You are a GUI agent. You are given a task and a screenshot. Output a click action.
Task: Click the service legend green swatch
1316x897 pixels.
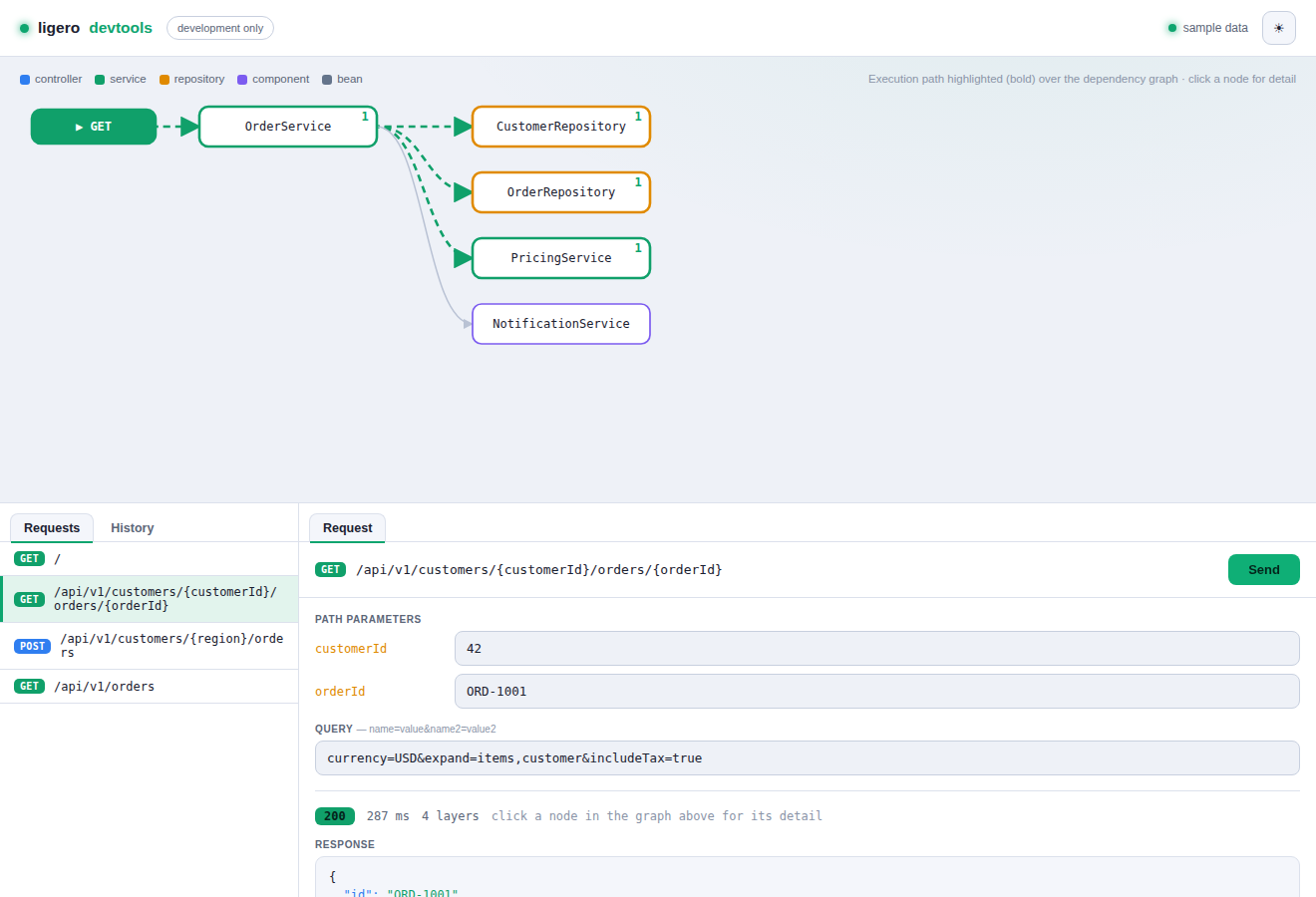click(x=100, y=80)
